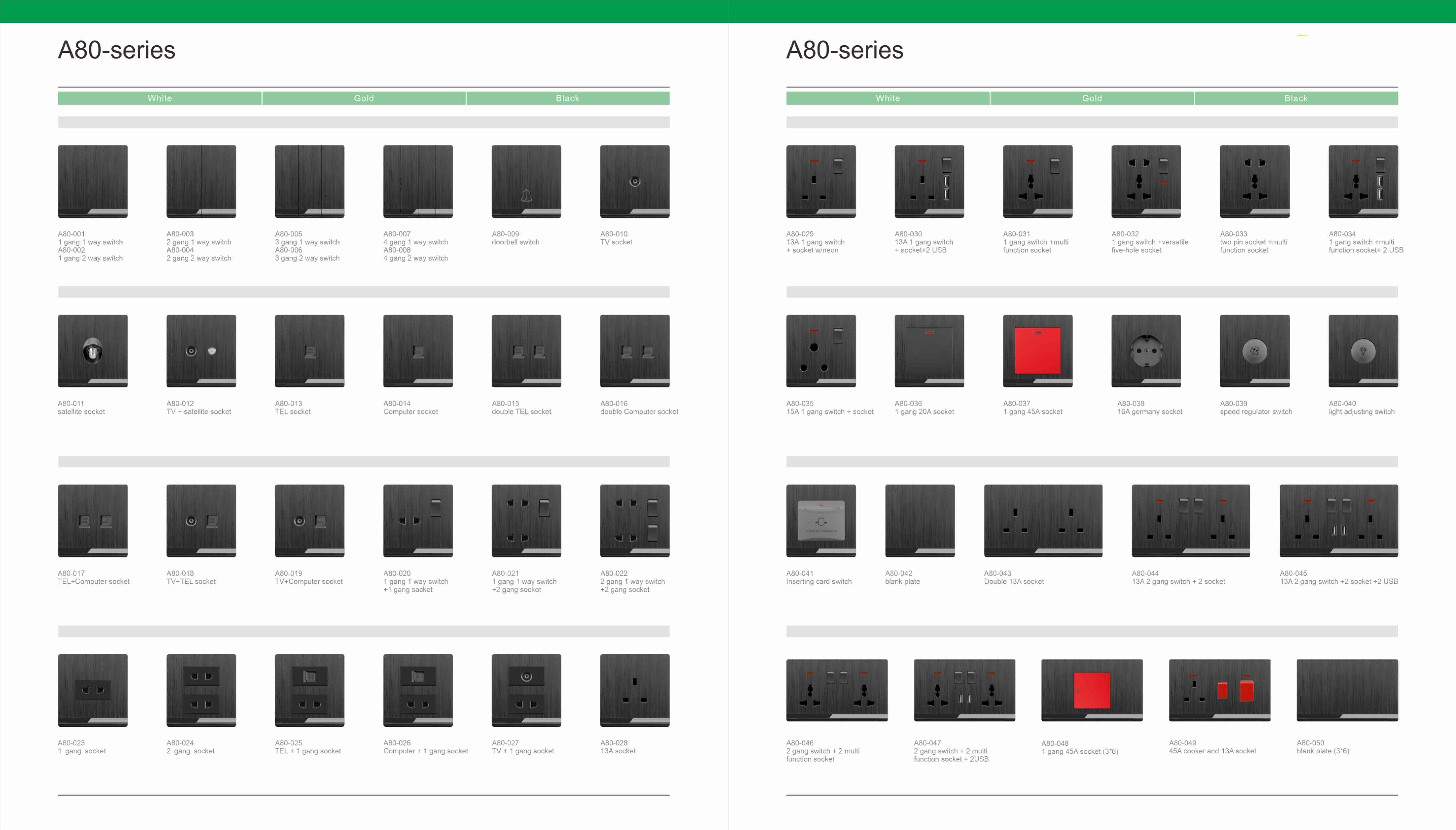Select the A80-036 1 gang 20A socket image
Image resolution: width=1456 pixels, height=830 pixels.
pos(929,351)
